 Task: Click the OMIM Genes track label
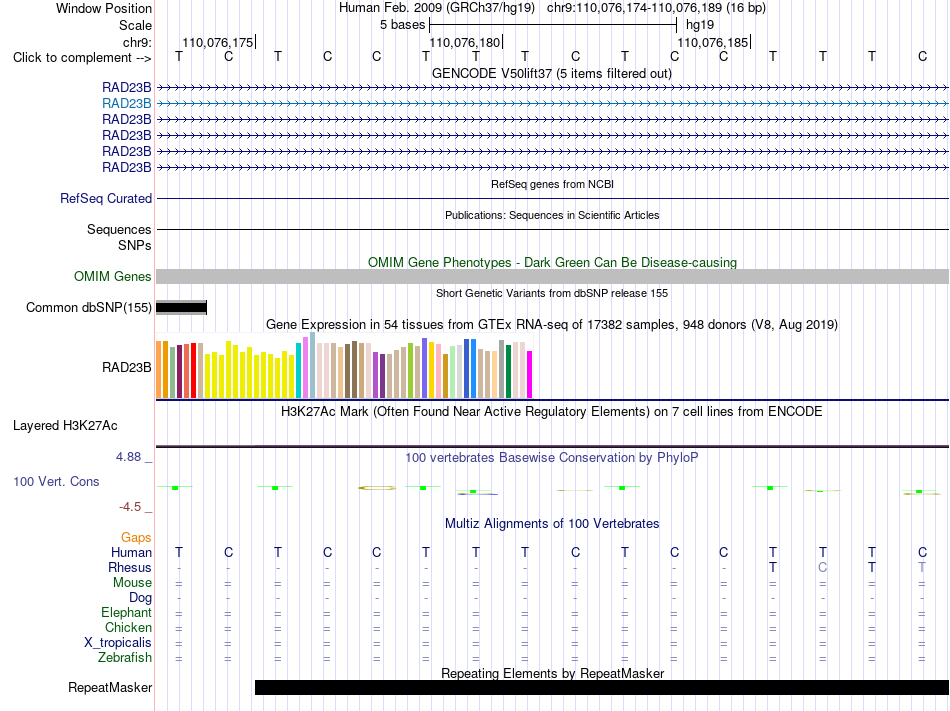point(112,277)
